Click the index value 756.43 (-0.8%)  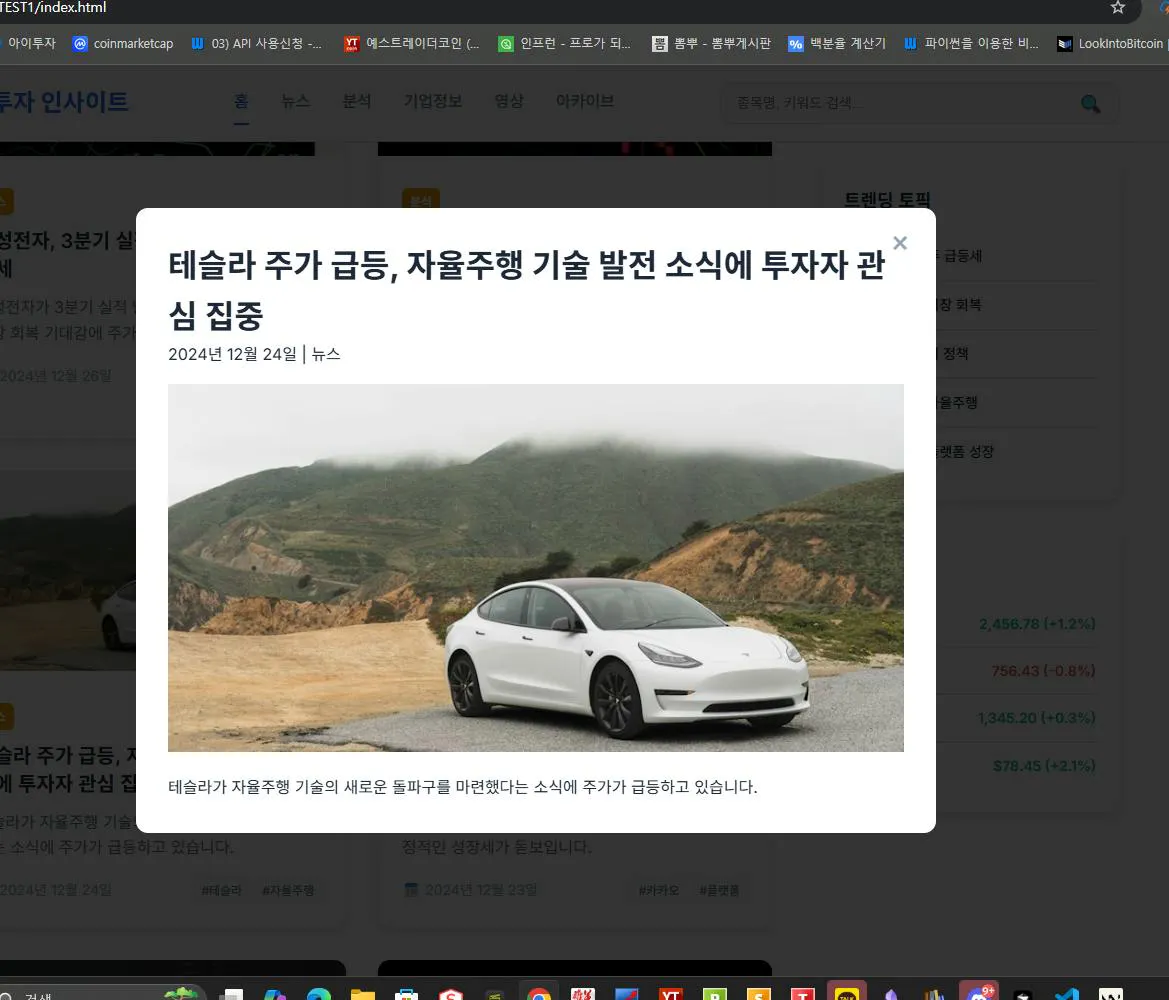coord(1043,671)
